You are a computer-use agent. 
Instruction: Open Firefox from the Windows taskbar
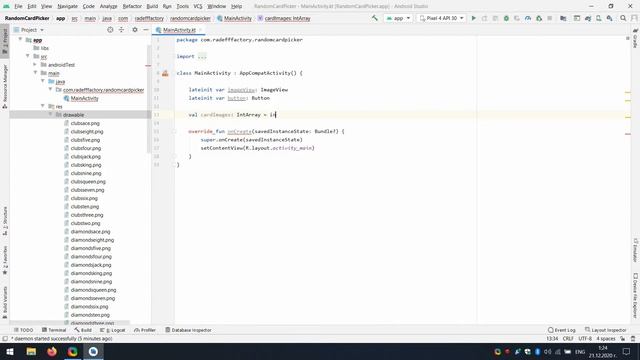pyautogui.click(x=52, y=351)
